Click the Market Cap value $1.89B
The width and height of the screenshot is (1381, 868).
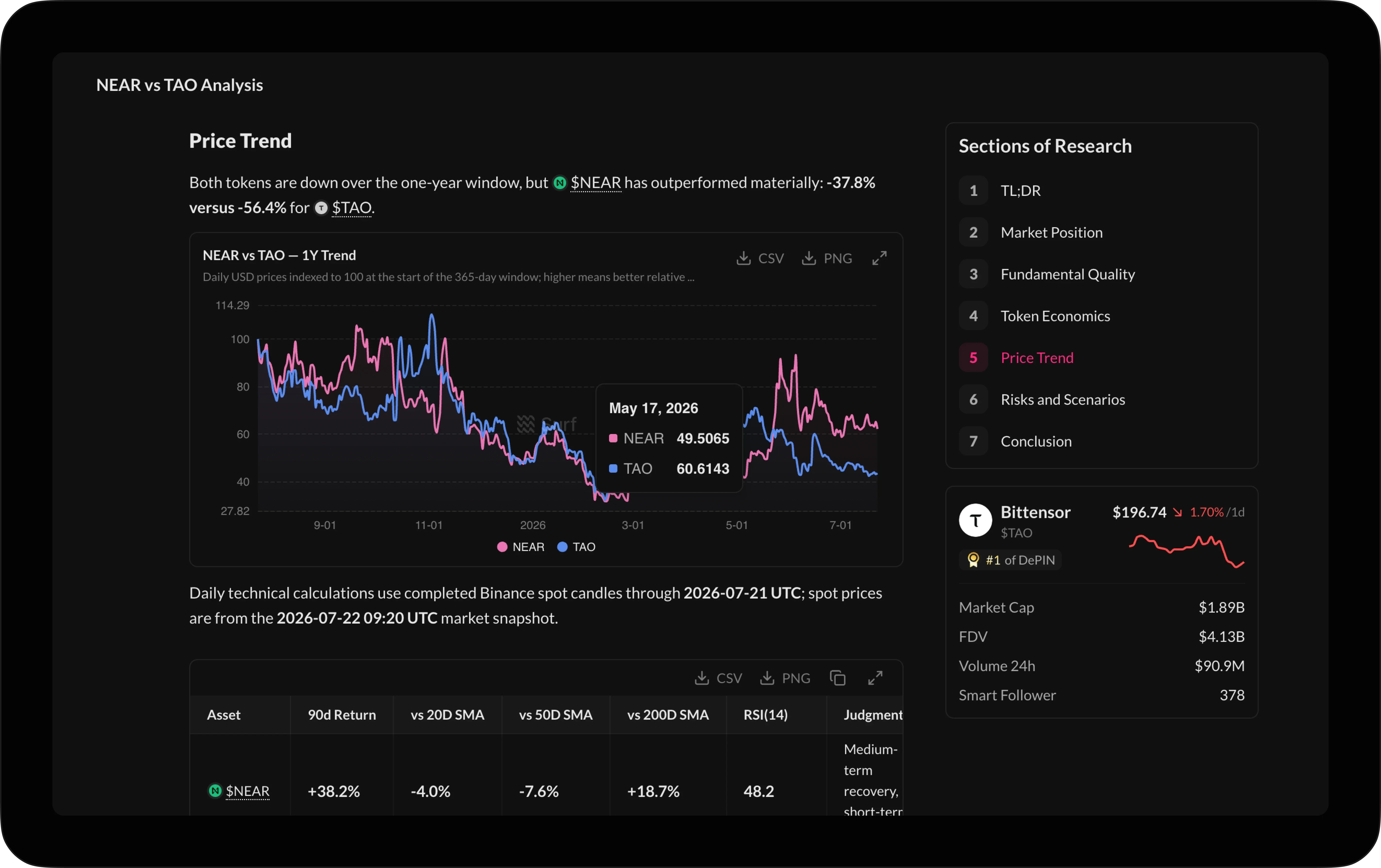(1221, 608)
